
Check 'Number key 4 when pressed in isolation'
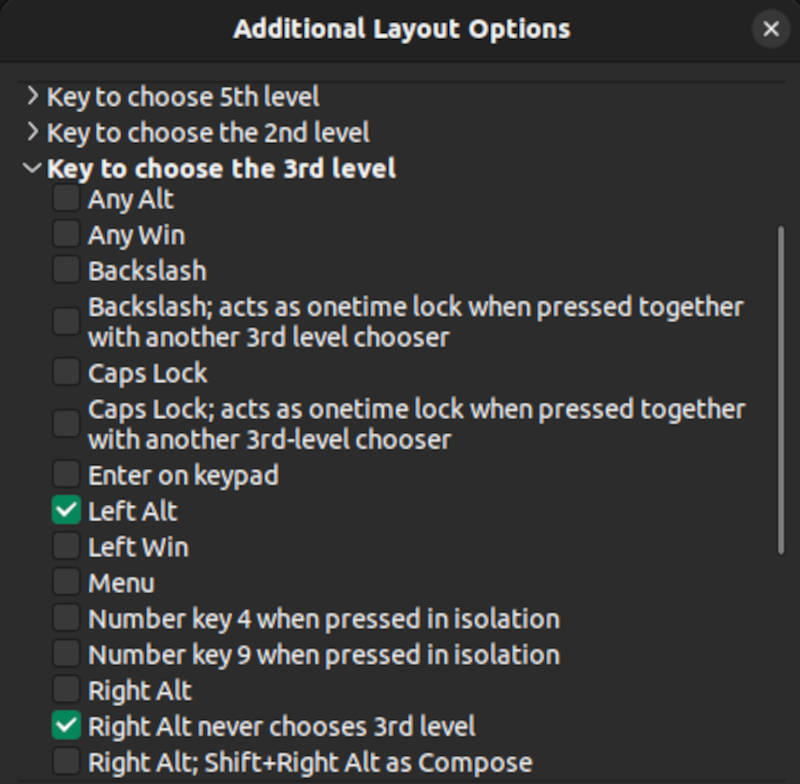point(66,619)
